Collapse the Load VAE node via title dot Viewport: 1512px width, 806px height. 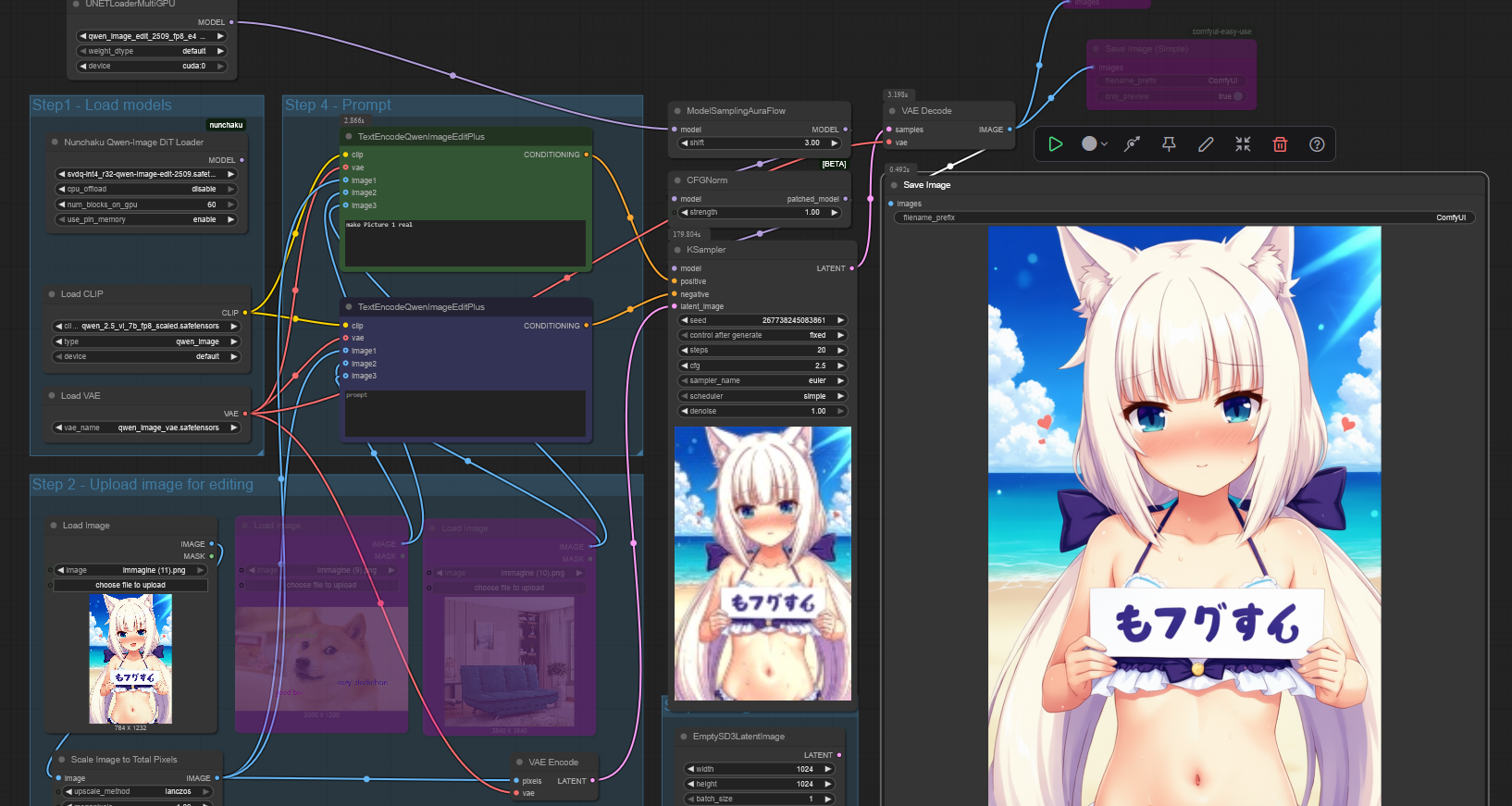(52, 396)
